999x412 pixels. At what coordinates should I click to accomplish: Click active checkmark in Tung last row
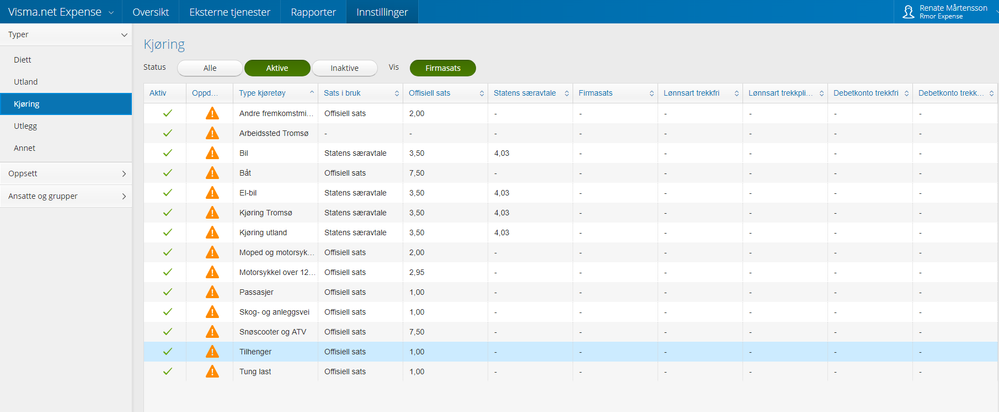pyautogui.click(x=168, y=371)
